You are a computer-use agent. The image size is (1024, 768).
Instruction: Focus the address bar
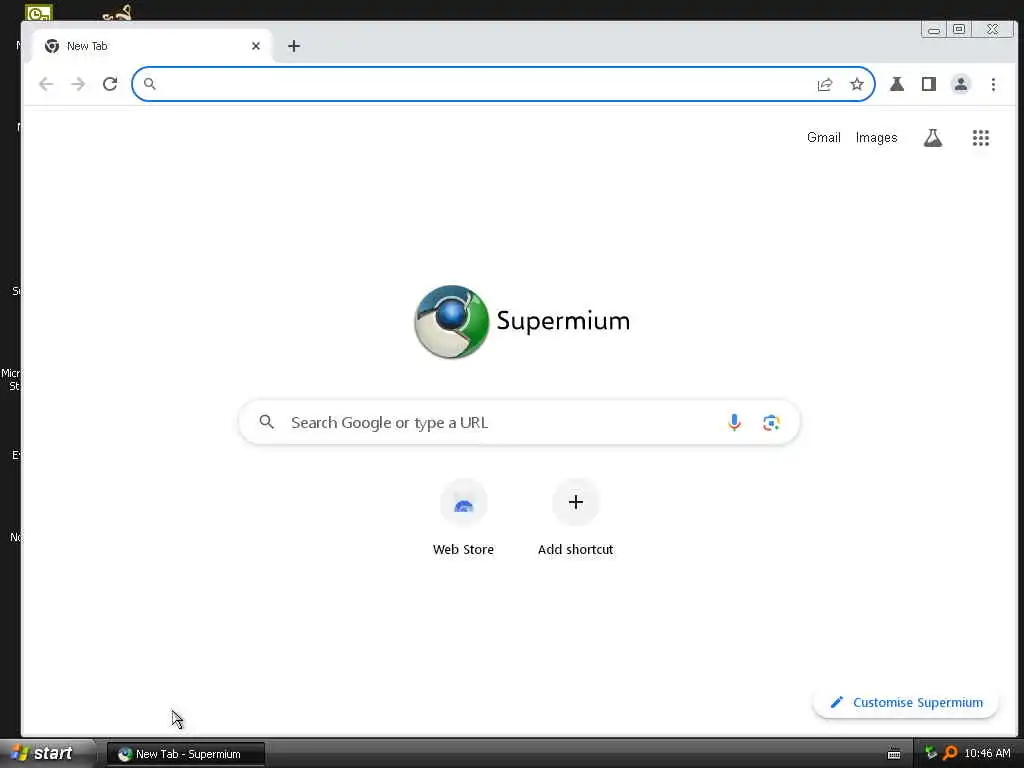coord(503,84)
